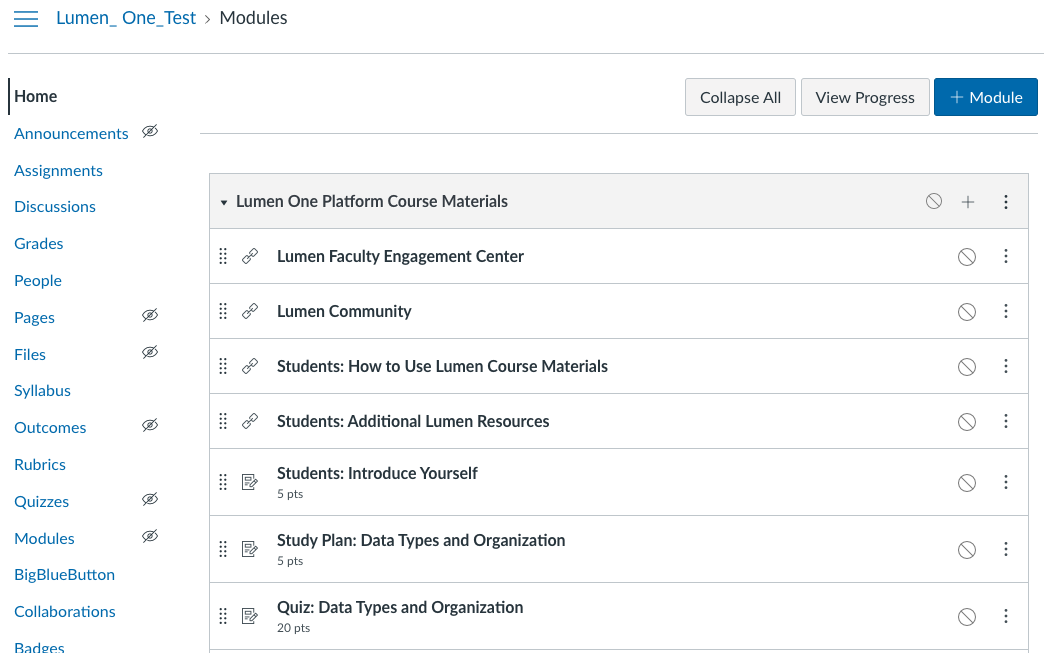
Task: Navigate to Grades from course navigation
Action: [x=38, y=243]
